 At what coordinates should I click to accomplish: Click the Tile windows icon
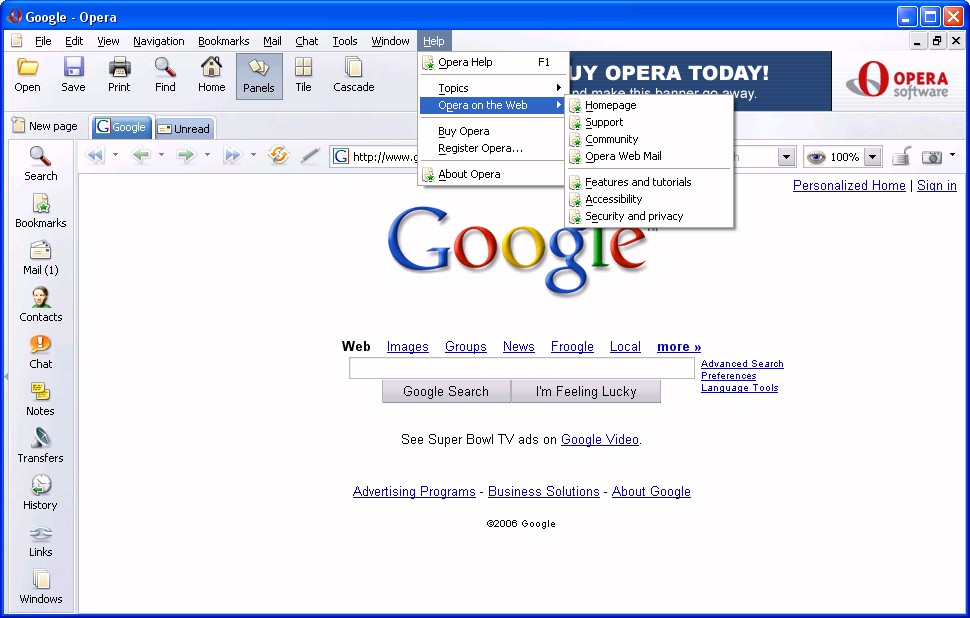click(x=303, y=67)
